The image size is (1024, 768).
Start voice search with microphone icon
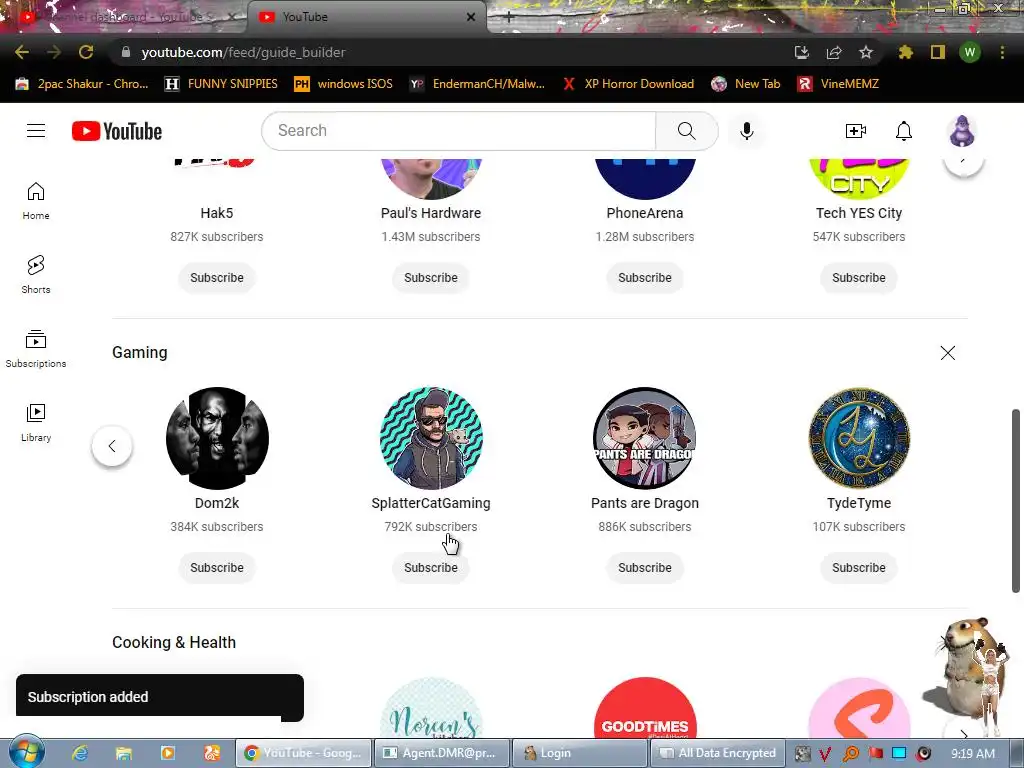pos(746,131)
